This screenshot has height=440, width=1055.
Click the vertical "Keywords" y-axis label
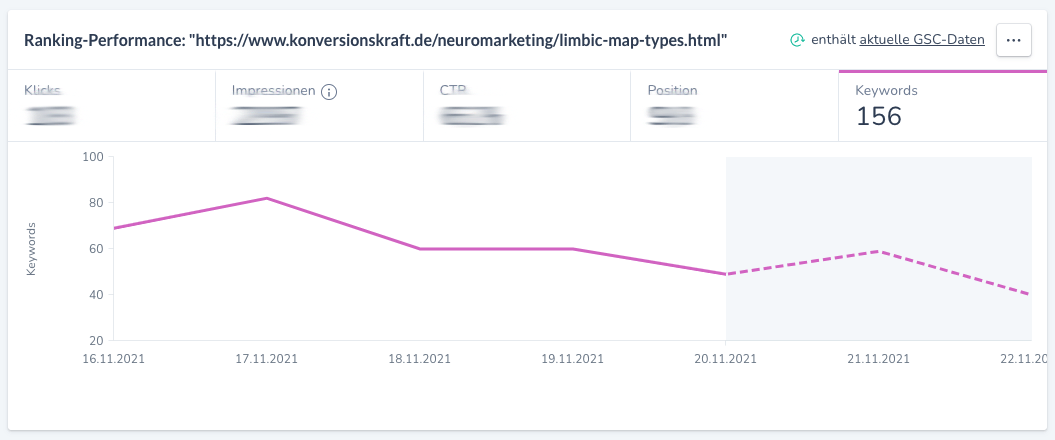(x=31, y=249)
